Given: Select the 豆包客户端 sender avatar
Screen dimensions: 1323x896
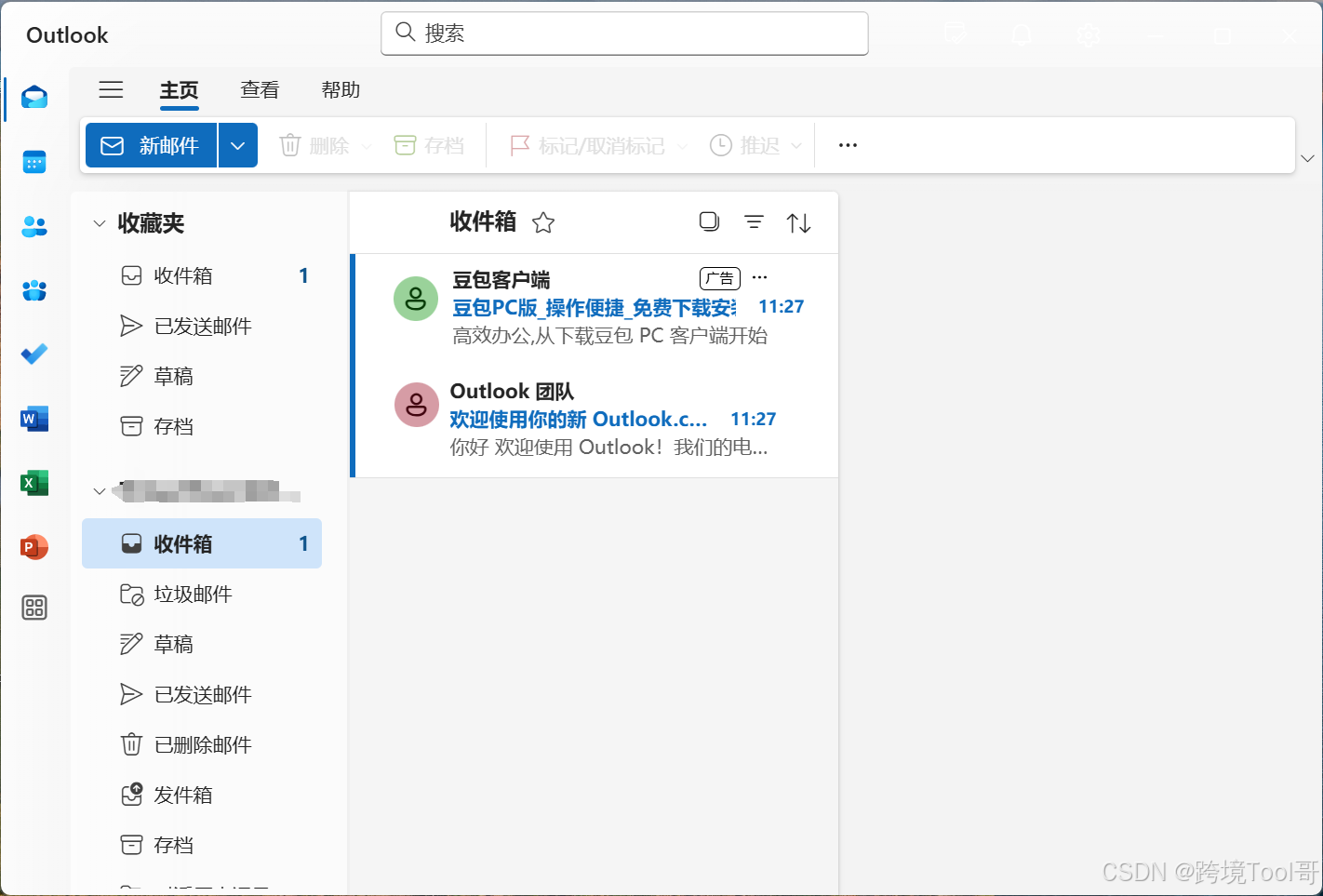Looking at the screenshot, I should click(x=416, y=299).
